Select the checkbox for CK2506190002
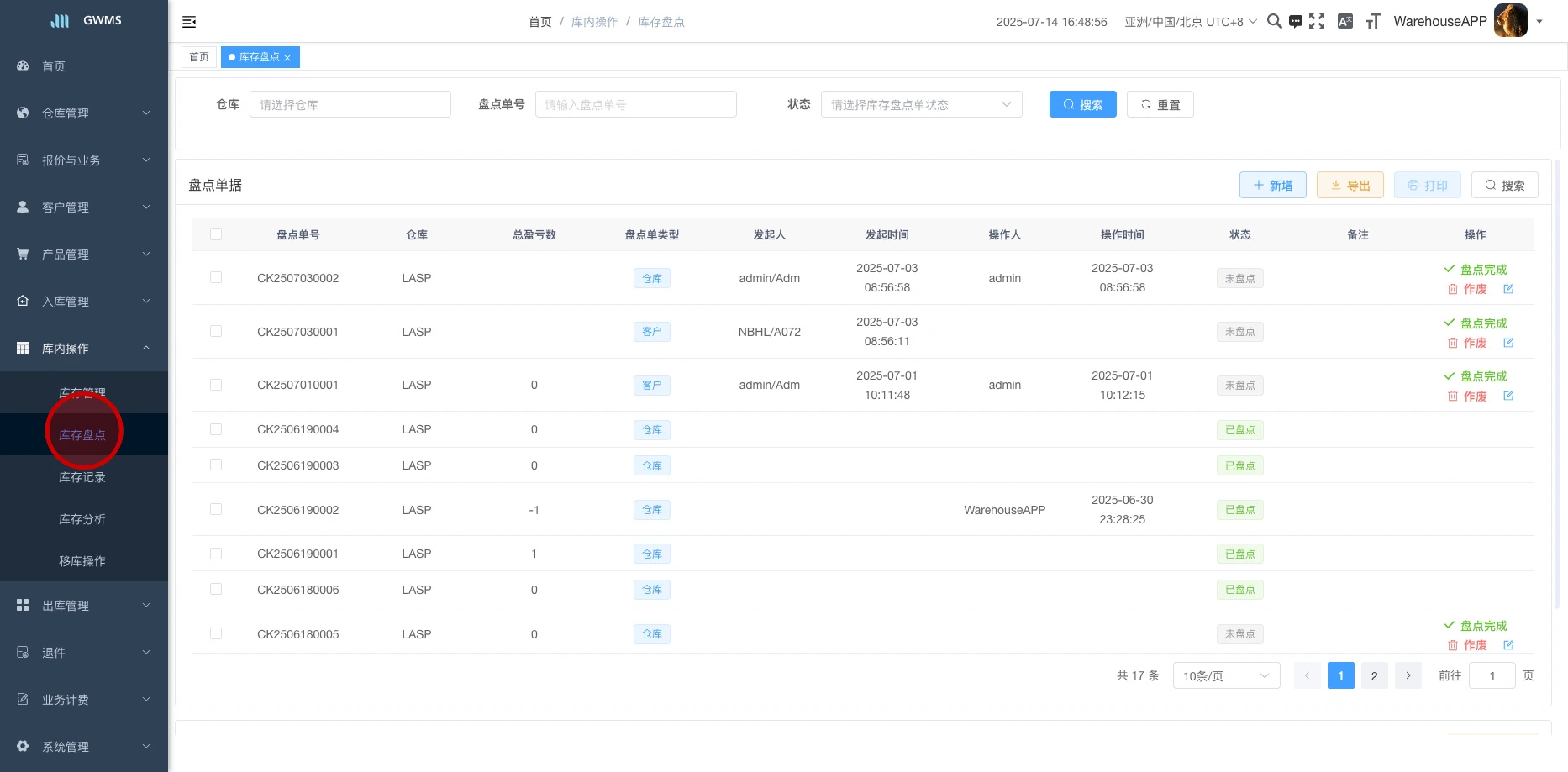The image size is (1568, 772). coord(216,509)
